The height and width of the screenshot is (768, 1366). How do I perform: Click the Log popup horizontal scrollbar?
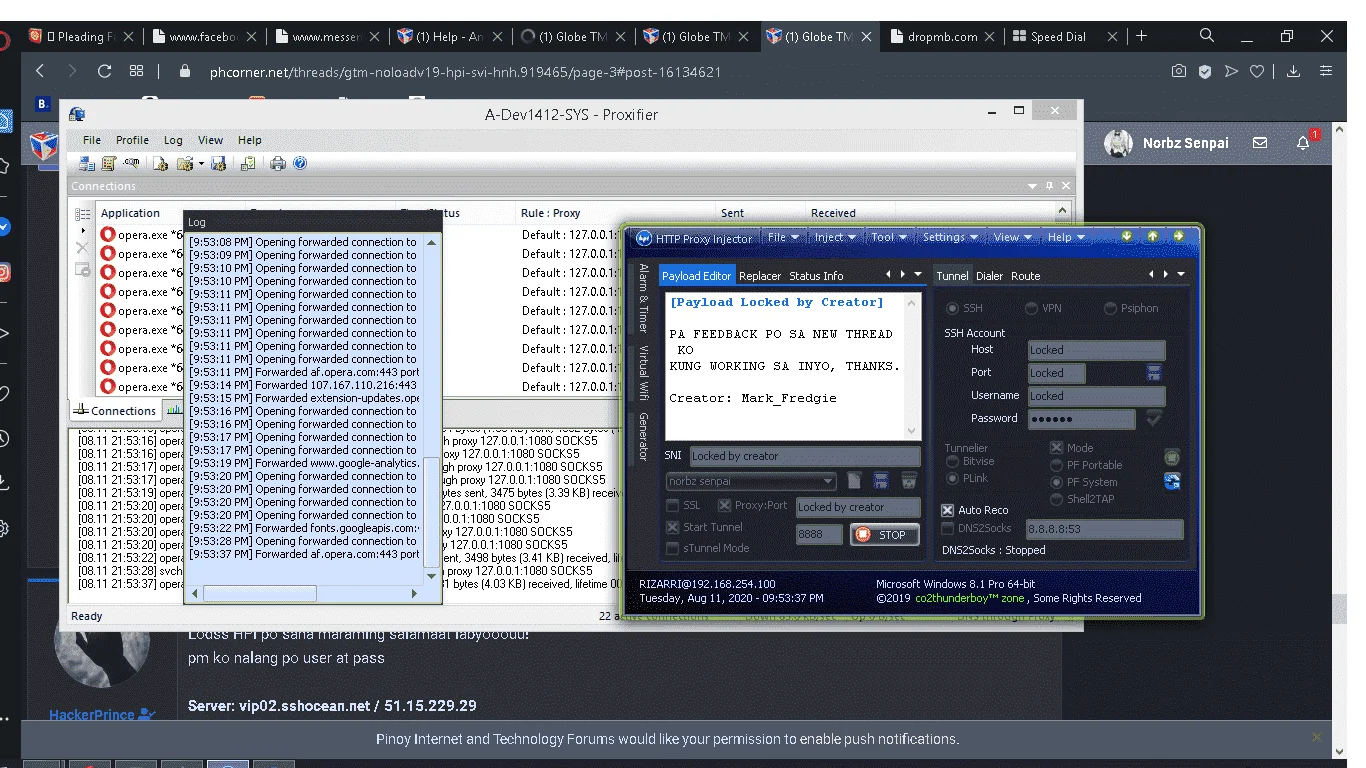[261, 594]
